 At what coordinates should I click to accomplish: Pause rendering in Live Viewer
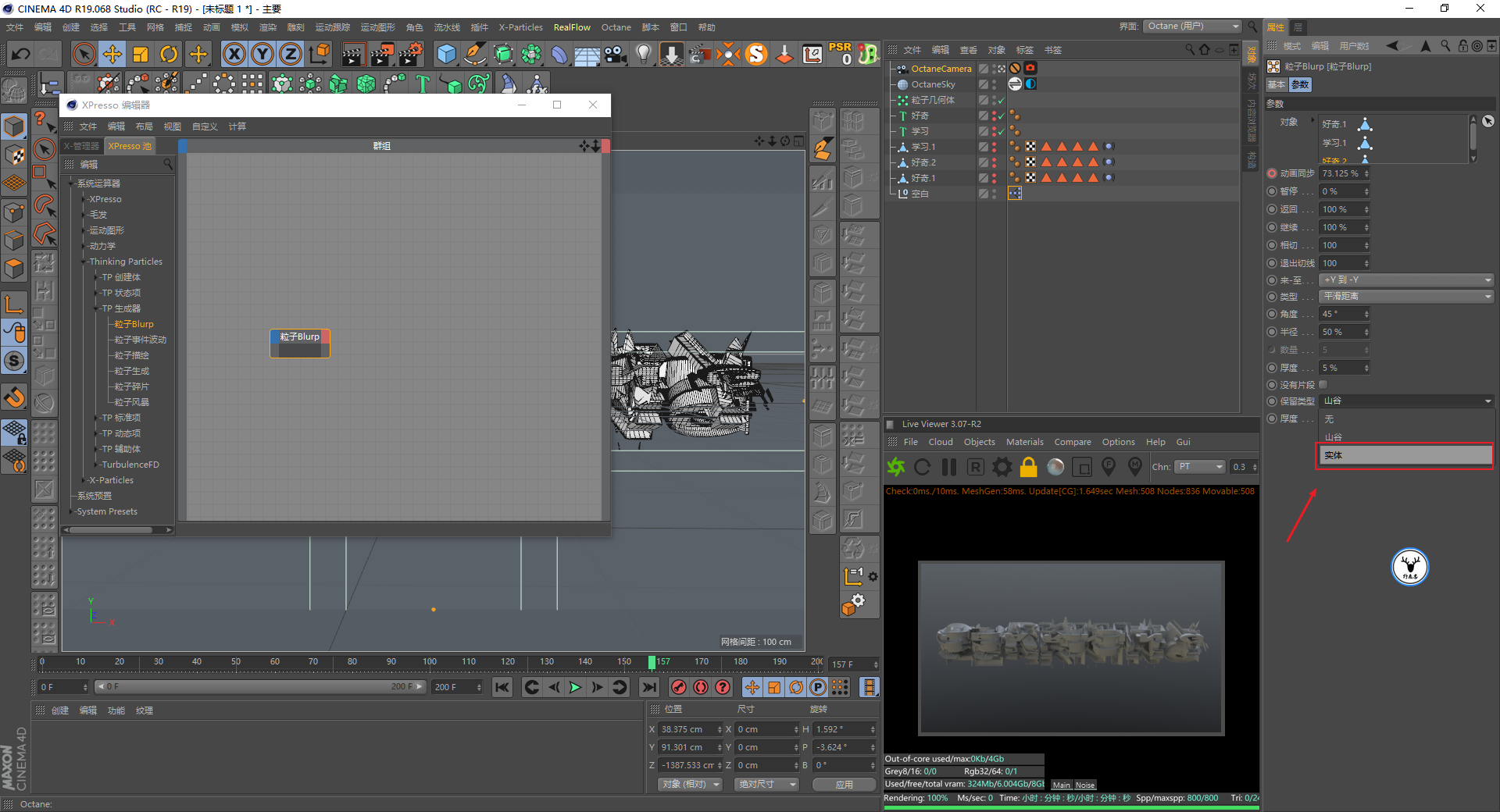click(x=949, y=467)
